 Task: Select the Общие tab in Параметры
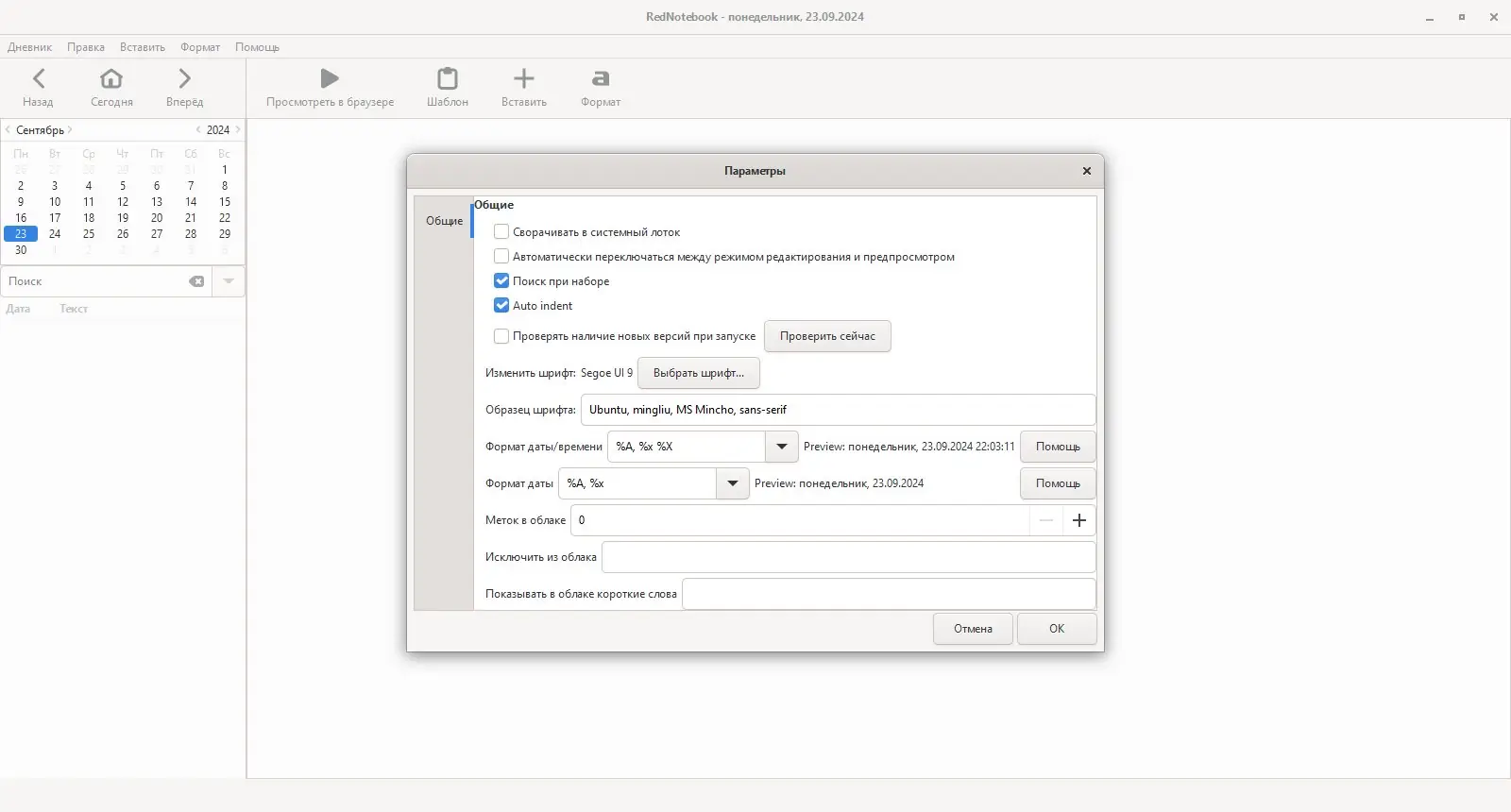pyautogui.click(x=444, y=220)
